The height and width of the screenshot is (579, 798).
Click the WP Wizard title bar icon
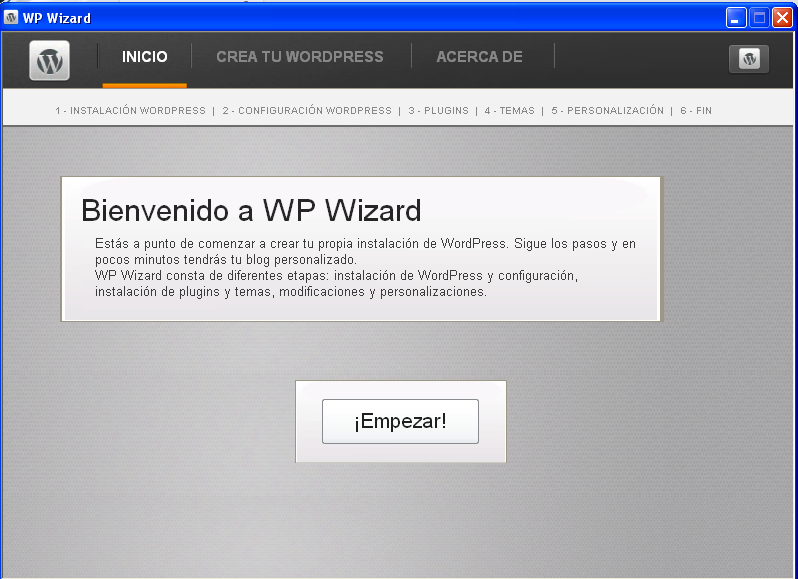(x=11, y=18)
